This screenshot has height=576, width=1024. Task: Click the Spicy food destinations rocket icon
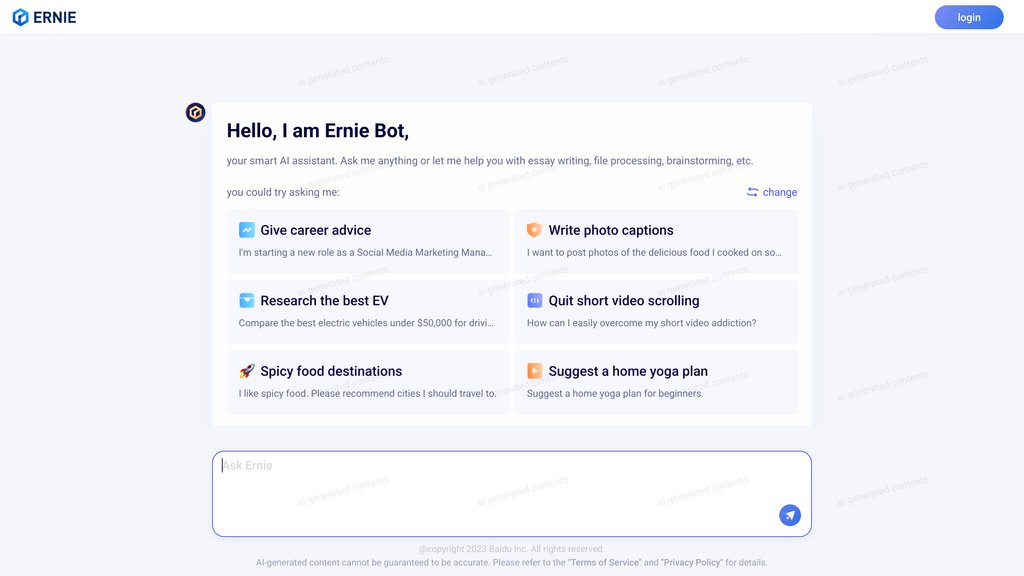[x=246, y=371]
